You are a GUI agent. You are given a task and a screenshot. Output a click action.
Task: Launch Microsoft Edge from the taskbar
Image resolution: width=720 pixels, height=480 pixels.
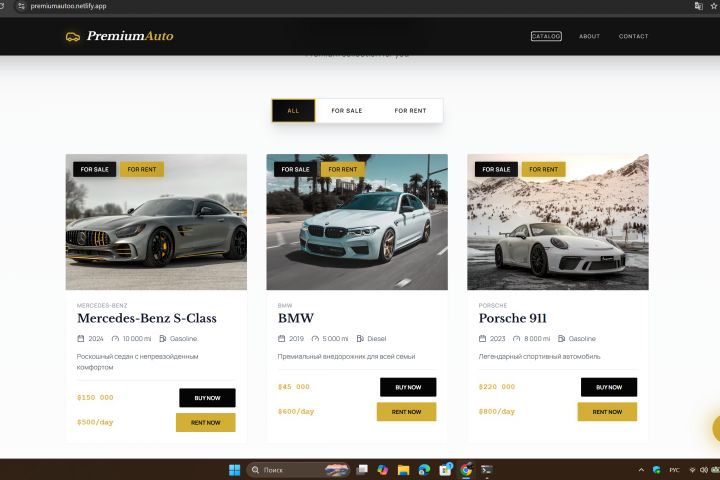(424, 469)
